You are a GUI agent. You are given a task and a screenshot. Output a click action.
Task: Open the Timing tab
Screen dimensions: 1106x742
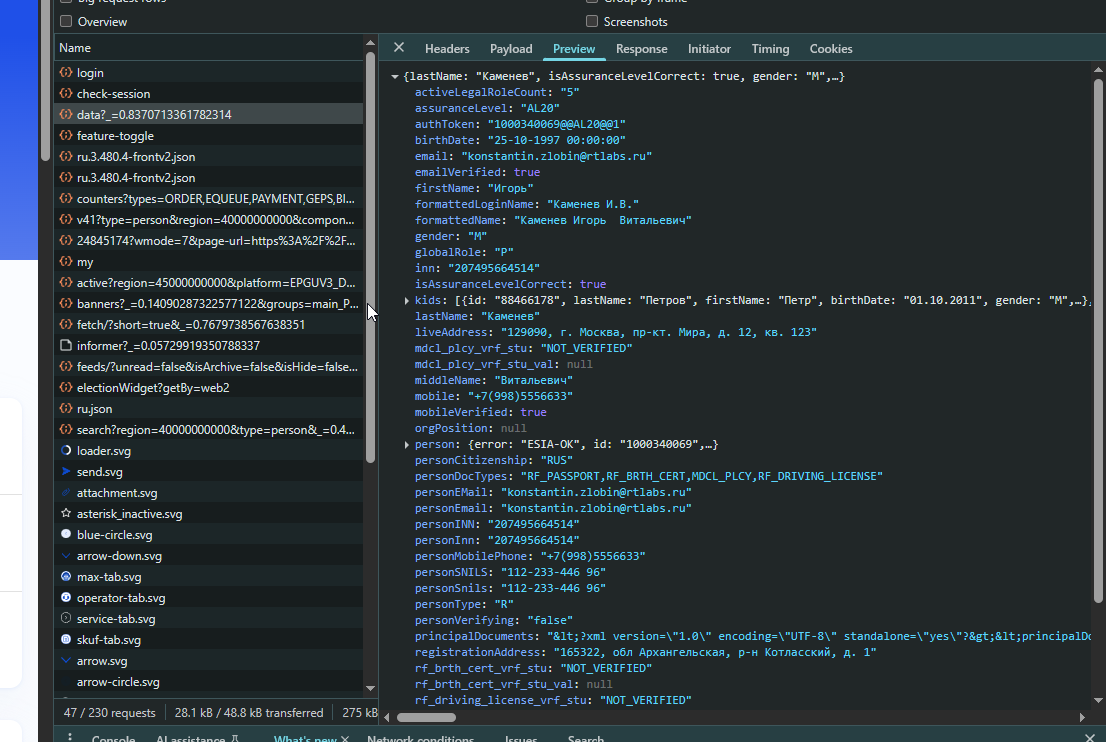(770, 49)
